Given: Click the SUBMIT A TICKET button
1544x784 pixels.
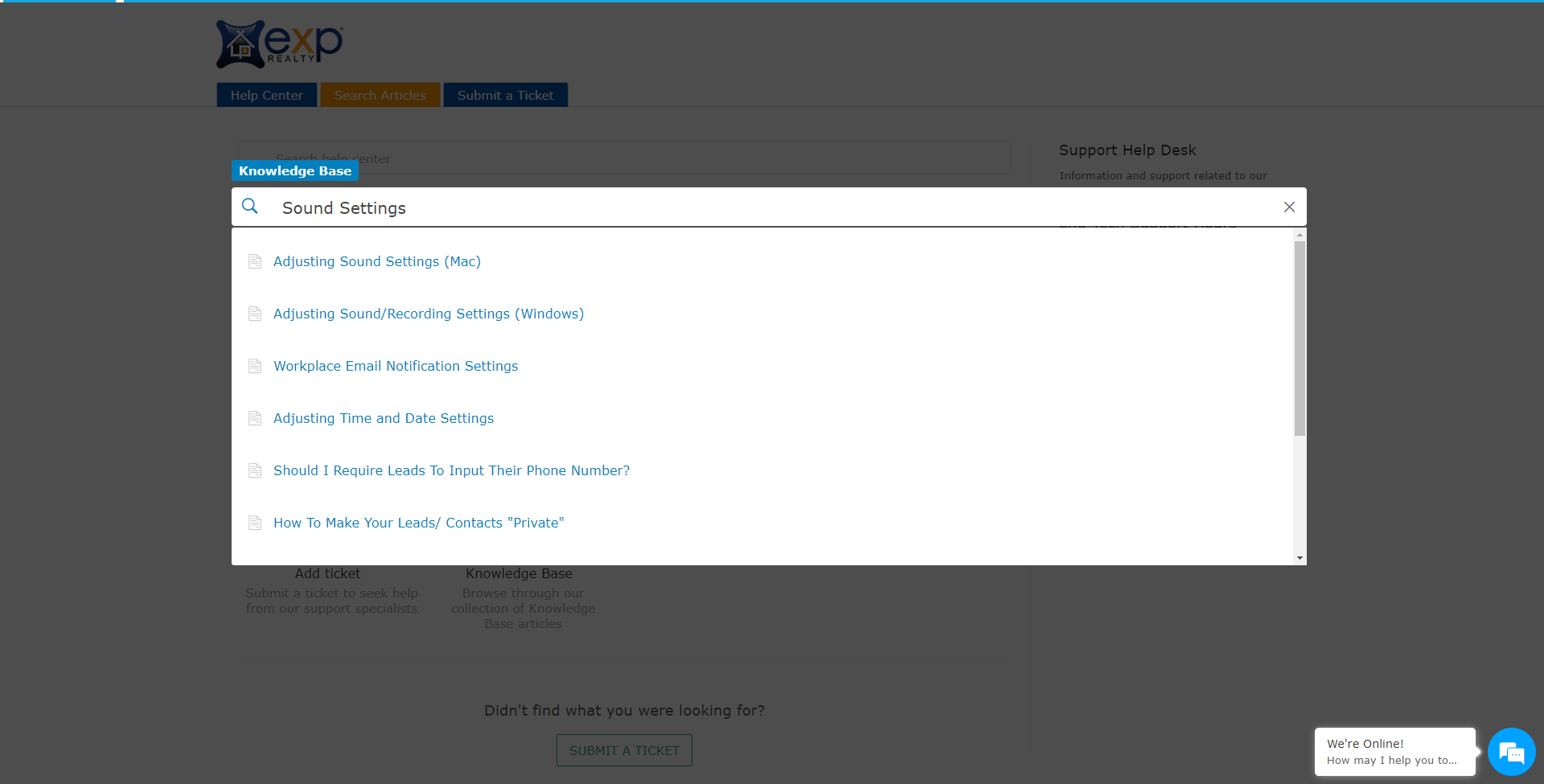Looking at the screenshot, I should tap(624, 750).
